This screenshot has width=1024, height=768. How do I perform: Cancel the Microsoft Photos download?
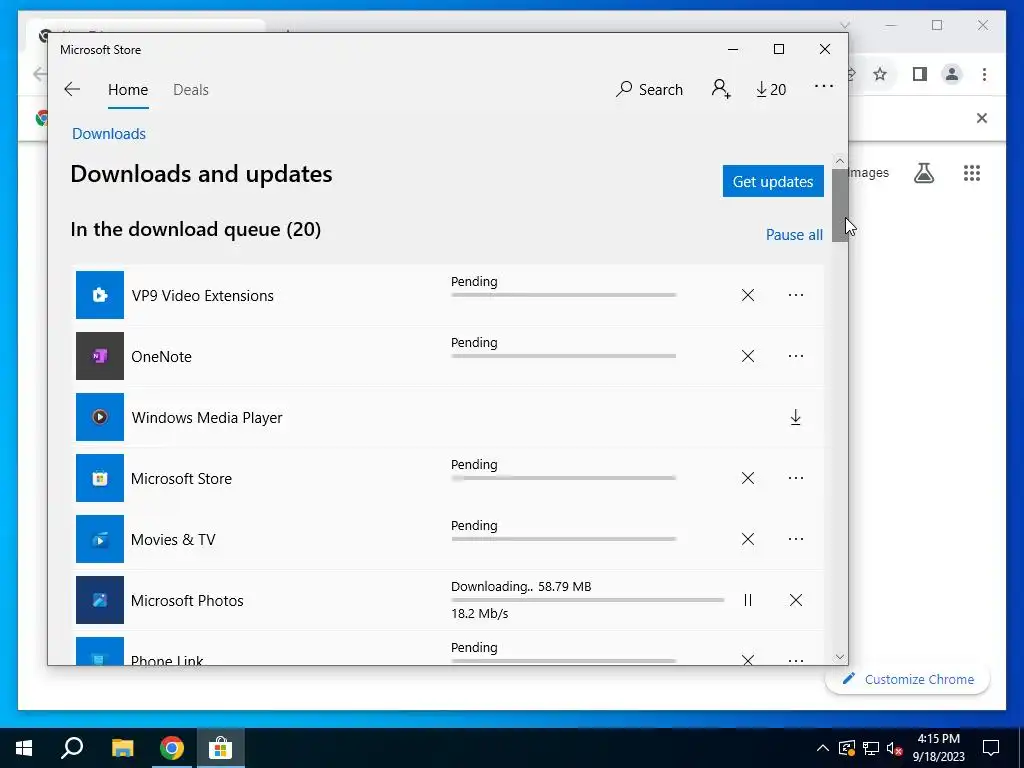tap(795, 600)
